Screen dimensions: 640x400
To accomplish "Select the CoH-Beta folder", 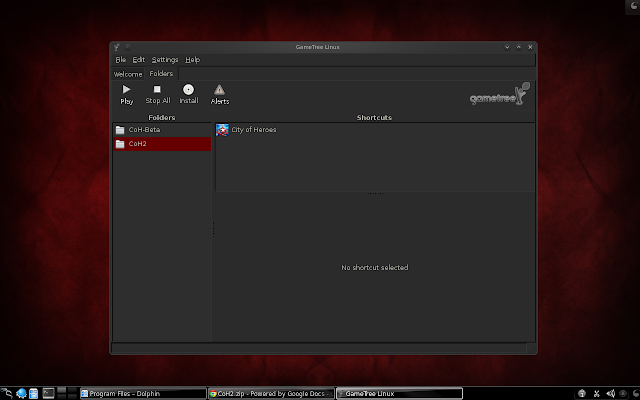I will pyautogui.click(x=162, y=130).
